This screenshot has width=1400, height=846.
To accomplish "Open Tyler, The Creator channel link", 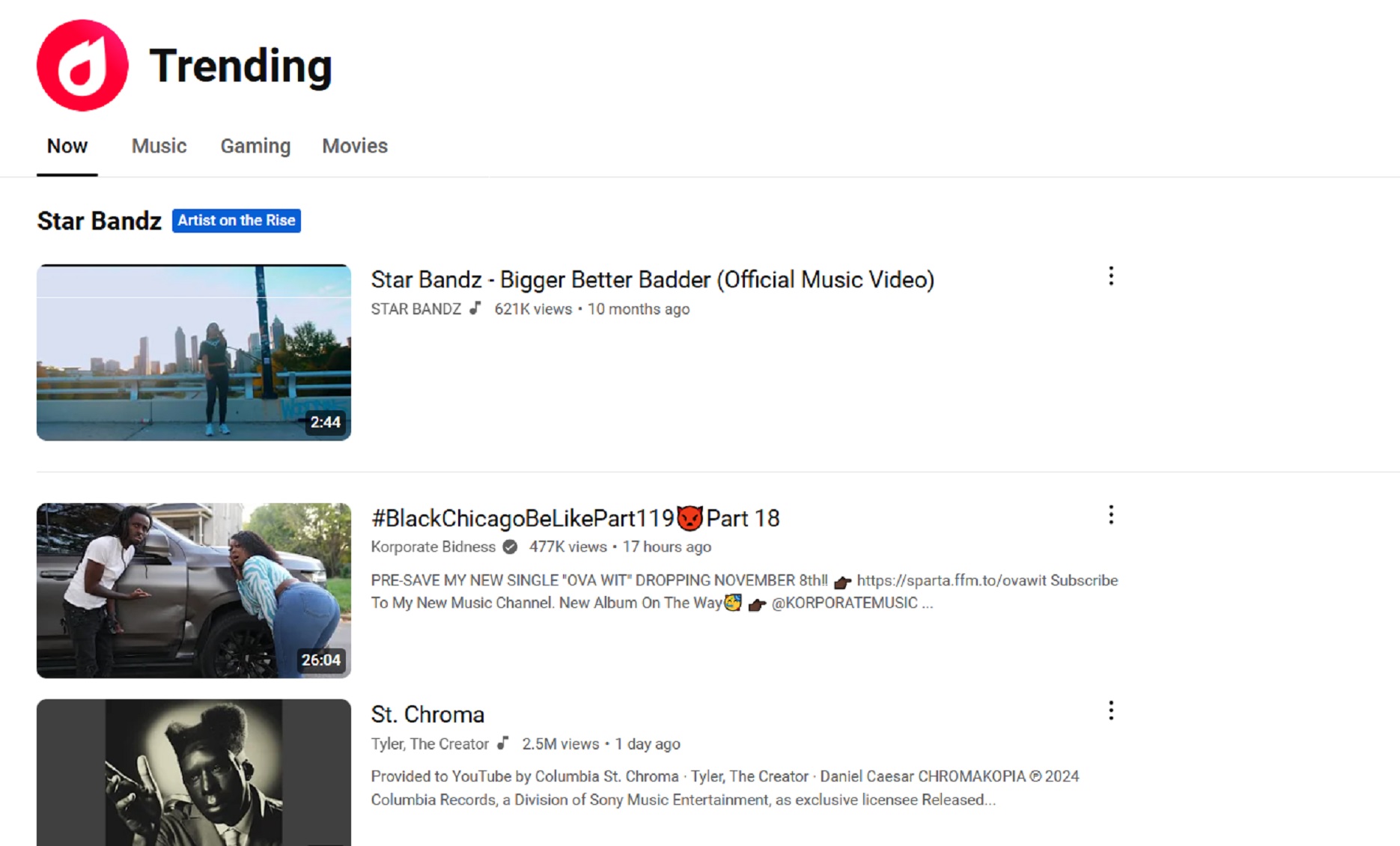I will (x=430, y=744).
